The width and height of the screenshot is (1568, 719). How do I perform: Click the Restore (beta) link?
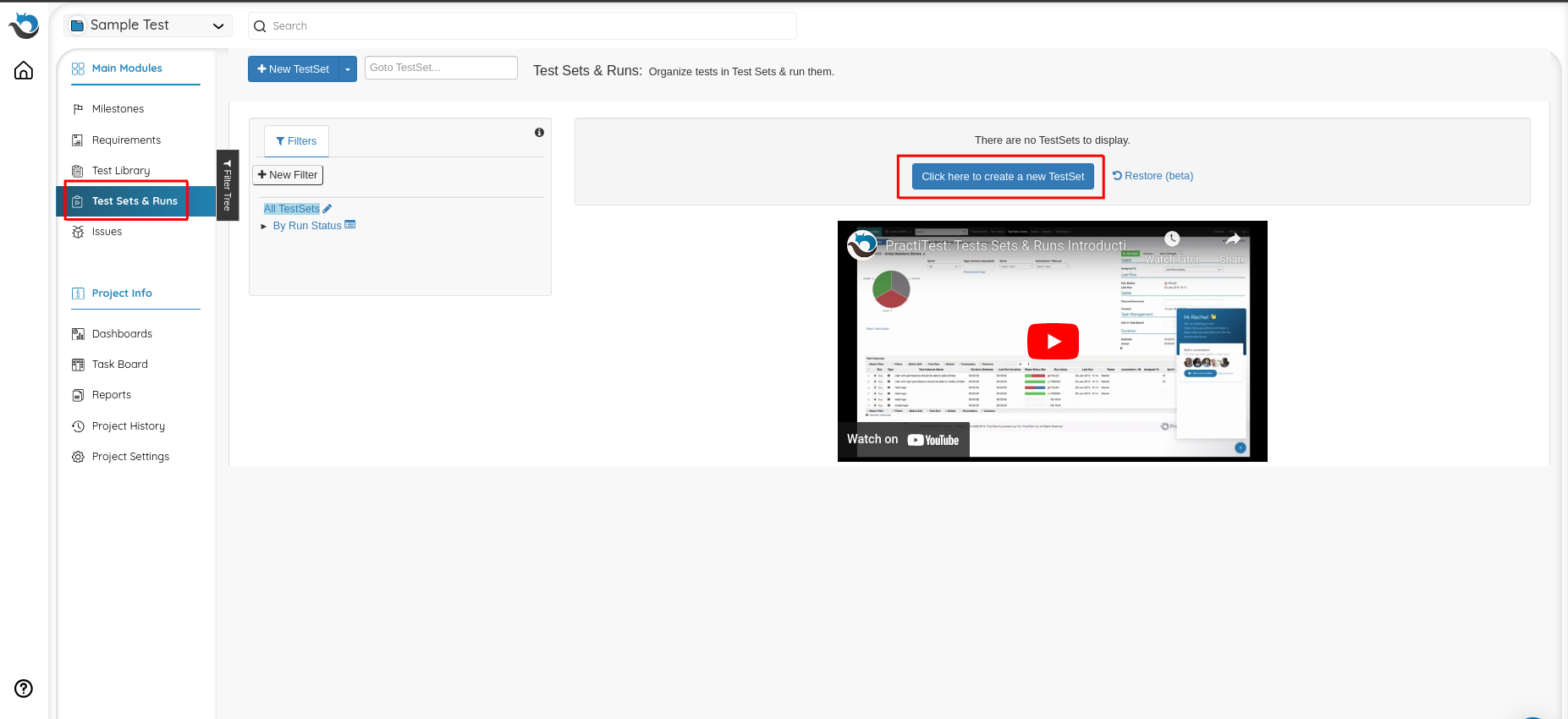point(1153,176)
